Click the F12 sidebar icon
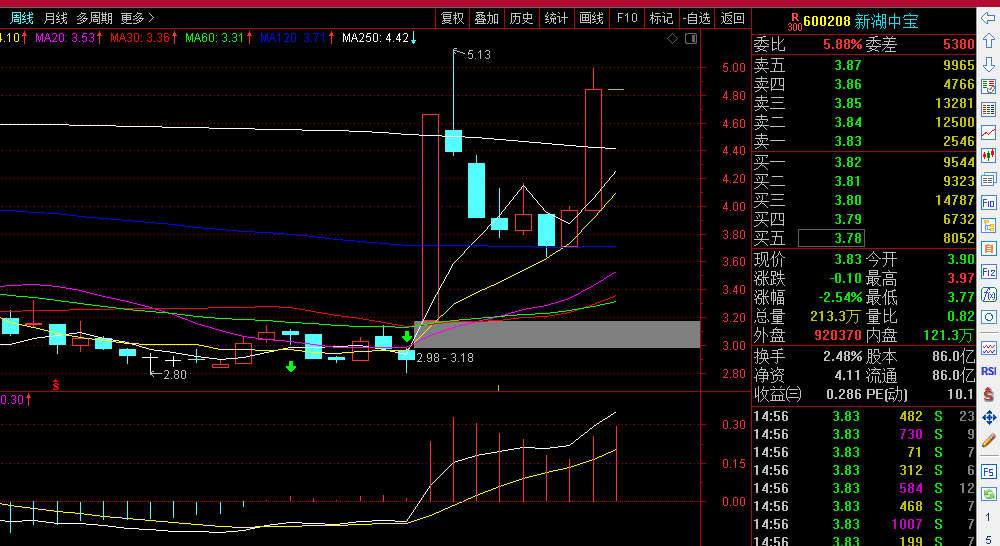Screen dimensions: 1000x546 click(988, 272)
